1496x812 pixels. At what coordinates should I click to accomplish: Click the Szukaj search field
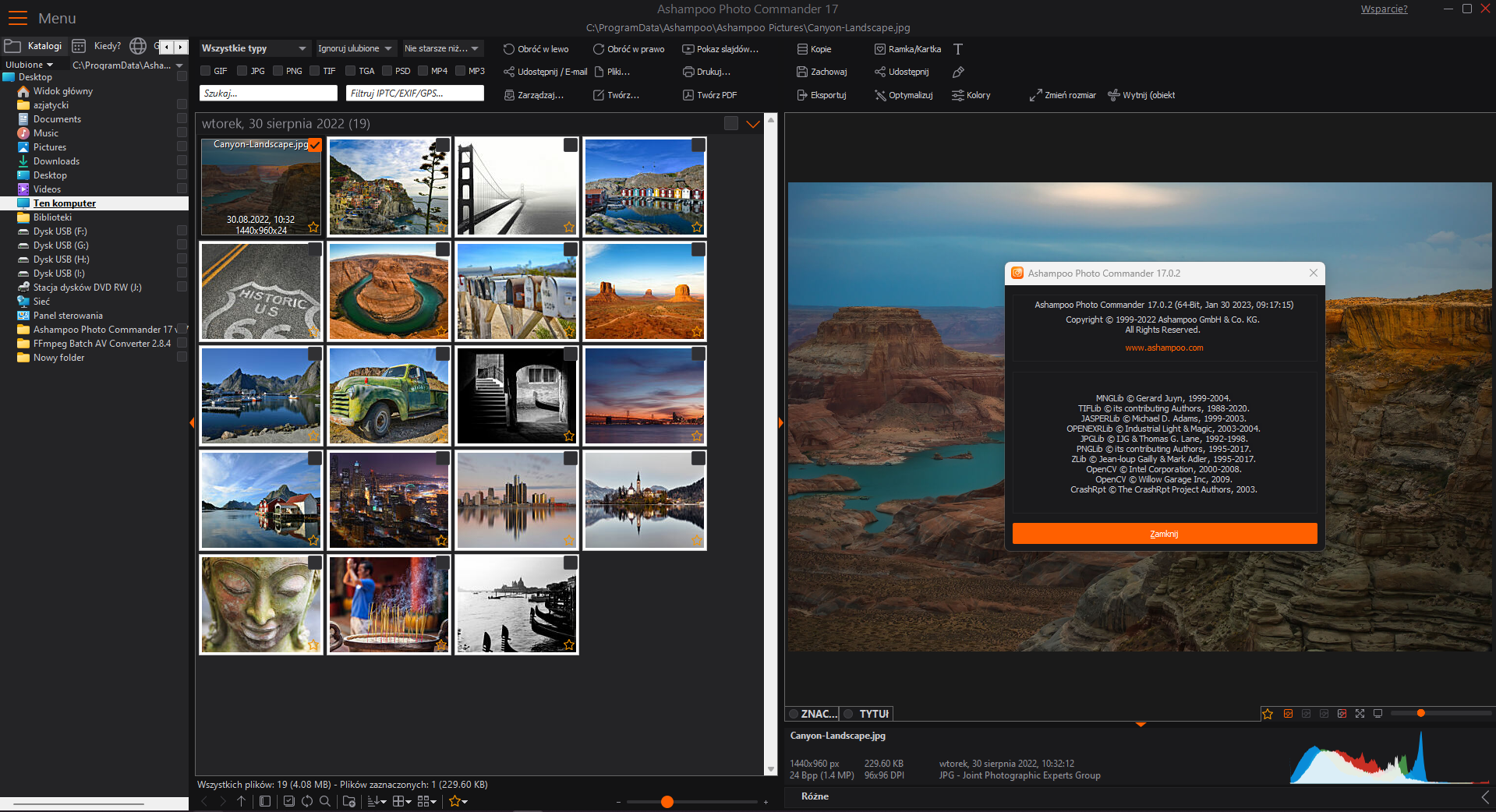pyautogui.click(x=268, y=94)
